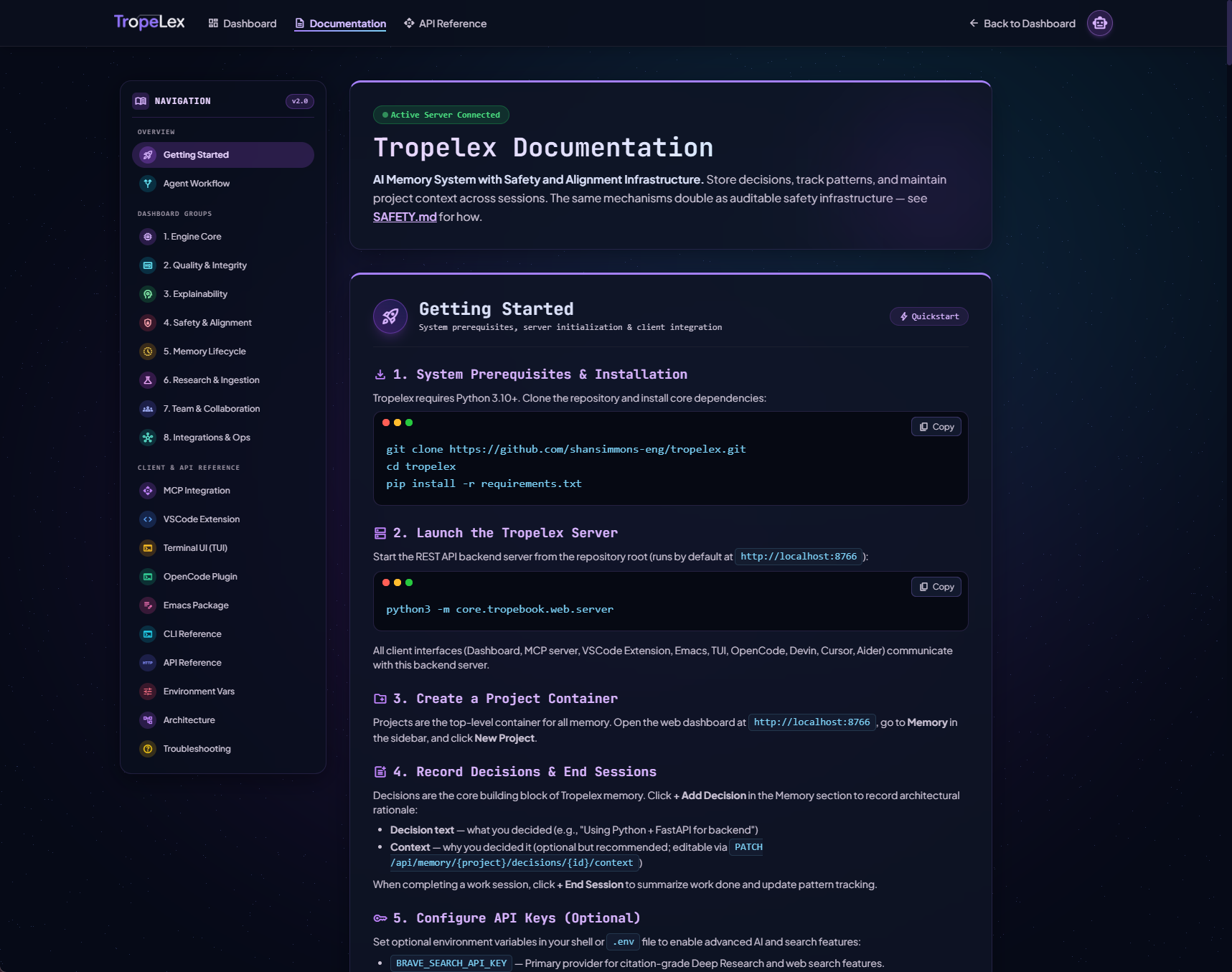Screen dimensions: 1232x972
Task: Click the MCP Integration sidebar icon
Action: pos(148,491)
